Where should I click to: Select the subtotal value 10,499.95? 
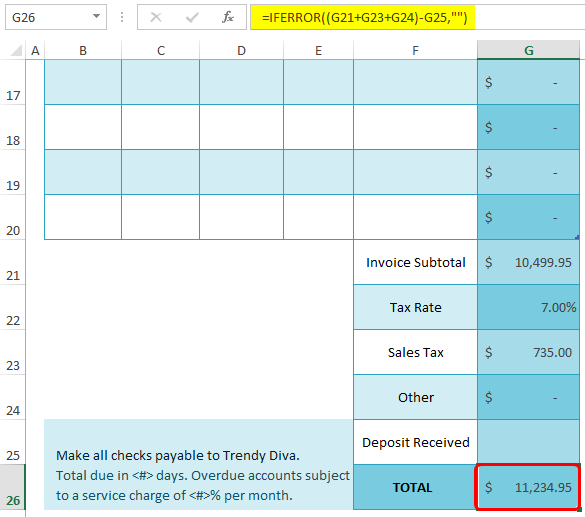528,262
